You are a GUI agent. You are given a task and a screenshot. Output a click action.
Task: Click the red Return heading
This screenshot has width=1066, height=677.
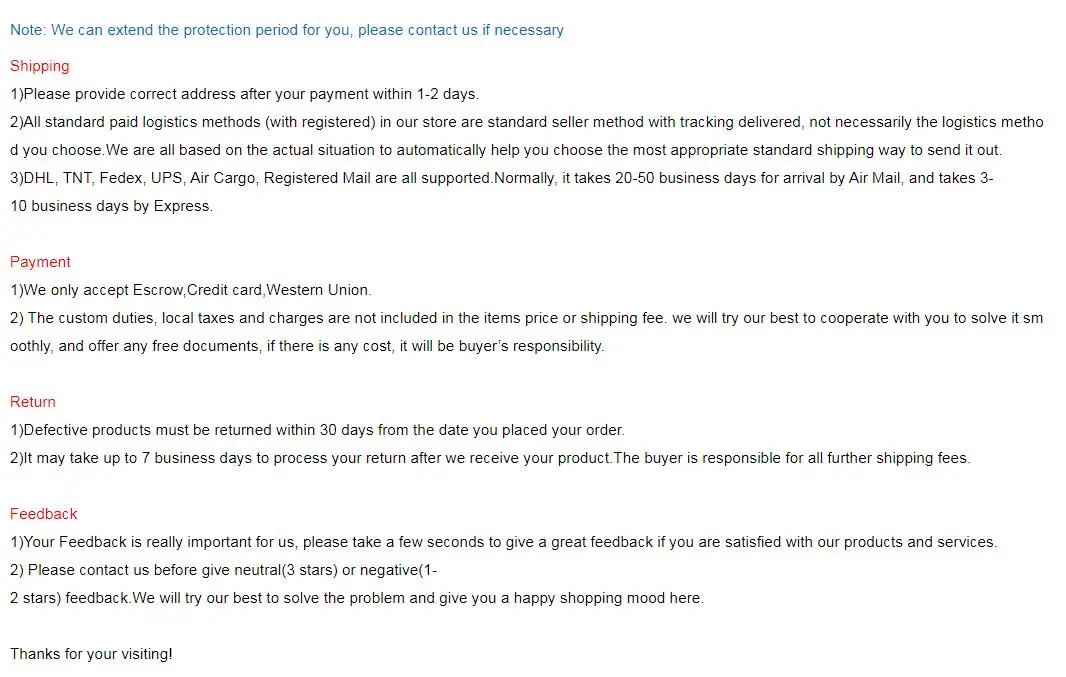click(x=33, y=402)
